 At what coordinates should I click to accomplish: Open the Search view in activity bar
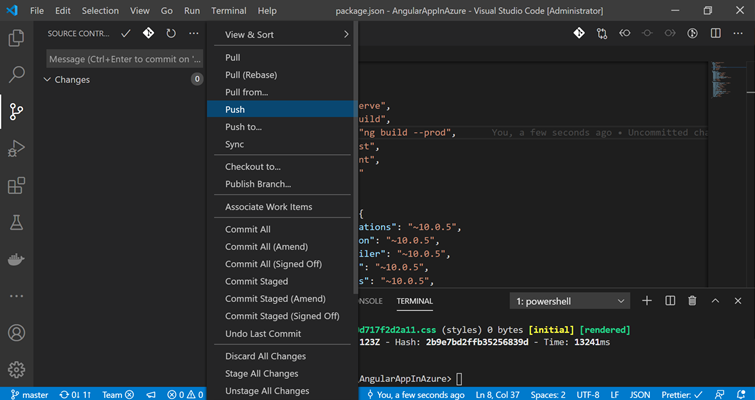[x=16, y=75]
